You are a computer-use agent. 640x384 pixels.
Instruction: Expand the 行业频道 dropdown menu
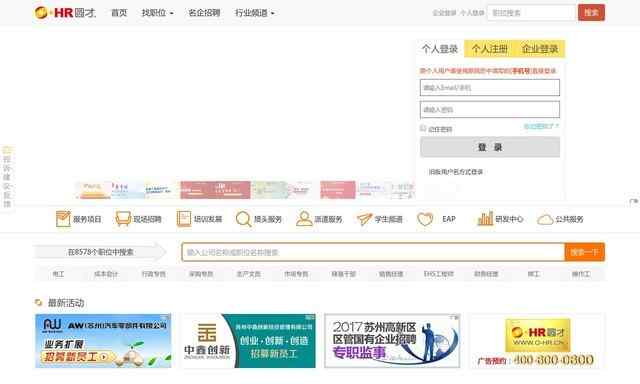254,13
